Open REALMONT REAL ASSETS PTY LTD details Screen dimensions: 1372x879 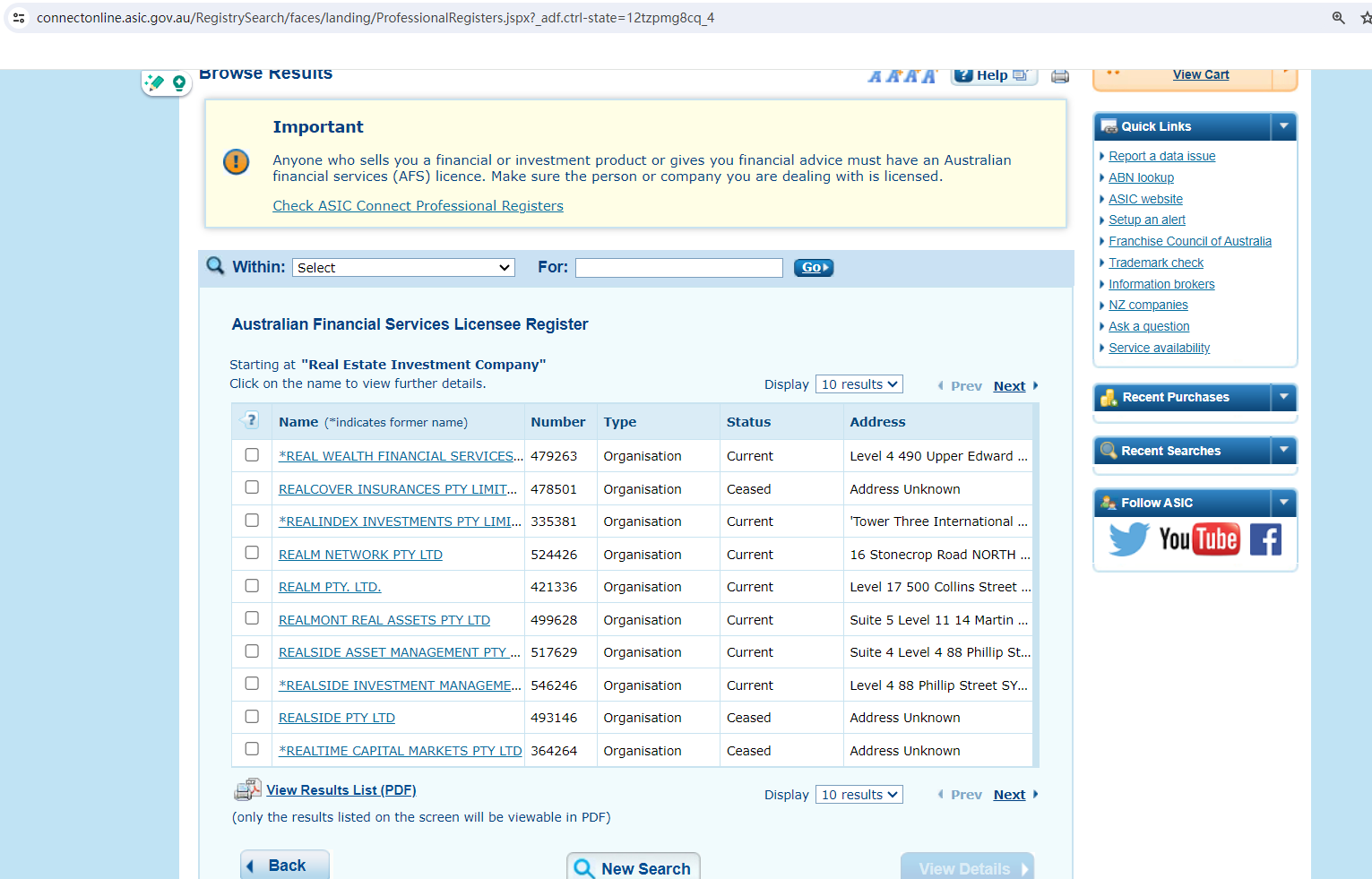[384, 620]
